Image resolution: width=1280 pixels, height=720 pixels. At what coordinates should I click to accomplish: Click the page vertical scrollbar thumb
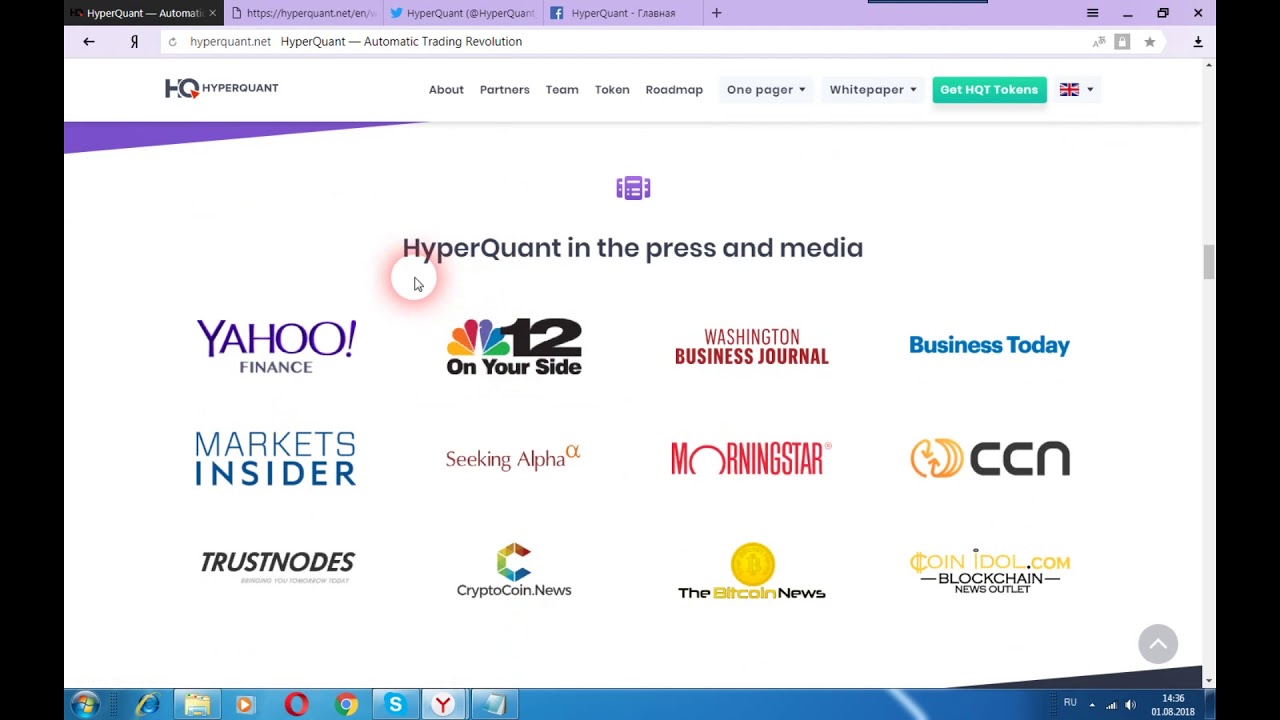[1209, 262]
